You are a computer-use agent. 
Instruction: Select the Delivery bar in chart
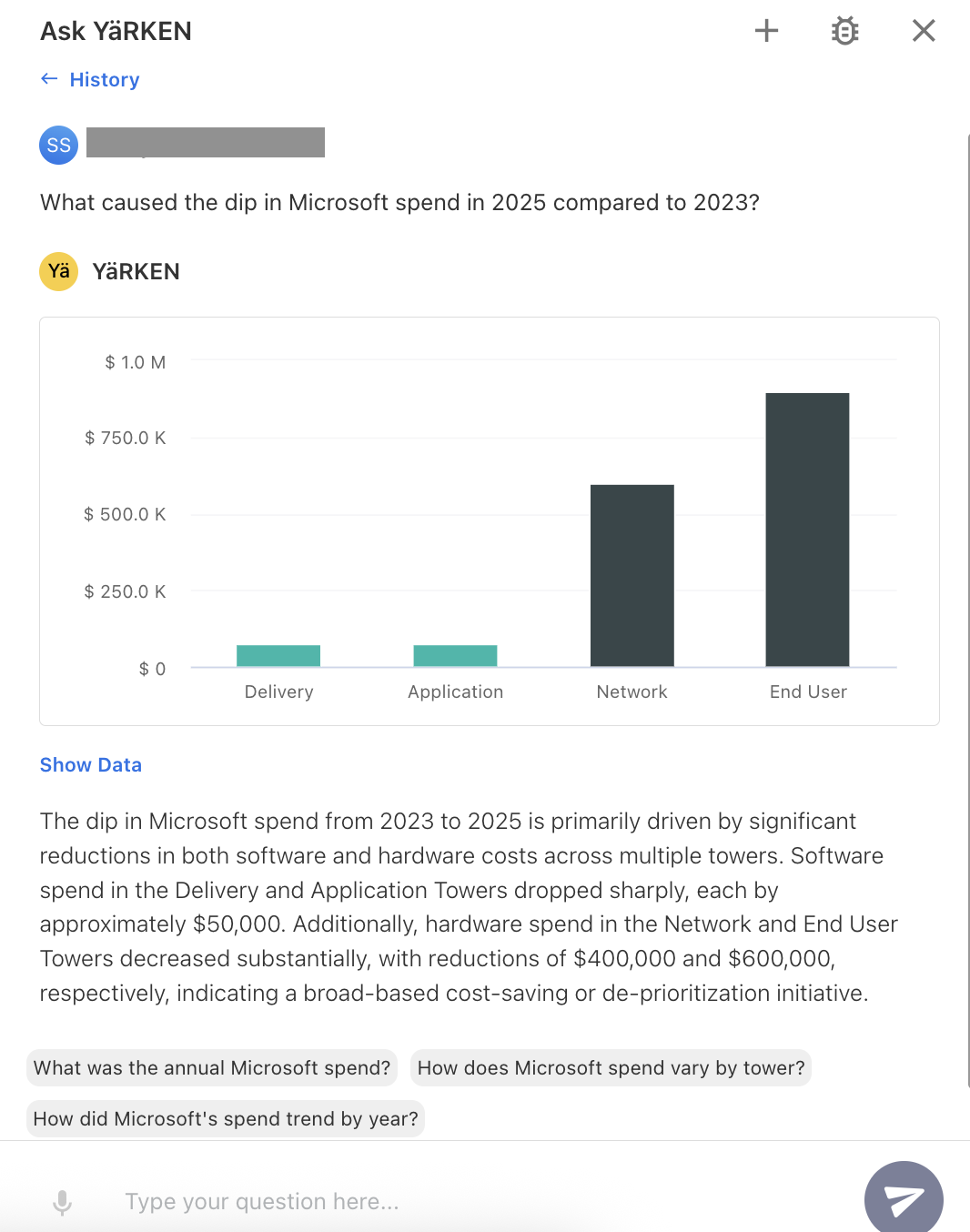click(278, 655)
